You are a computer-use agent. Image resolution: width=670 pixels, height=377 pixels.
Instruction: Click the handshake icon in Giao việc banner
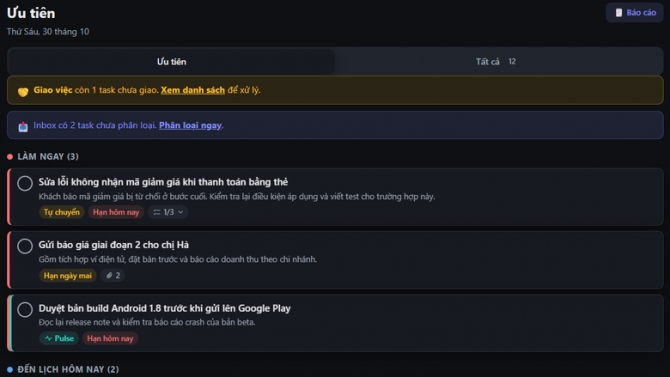coord(23,91)
